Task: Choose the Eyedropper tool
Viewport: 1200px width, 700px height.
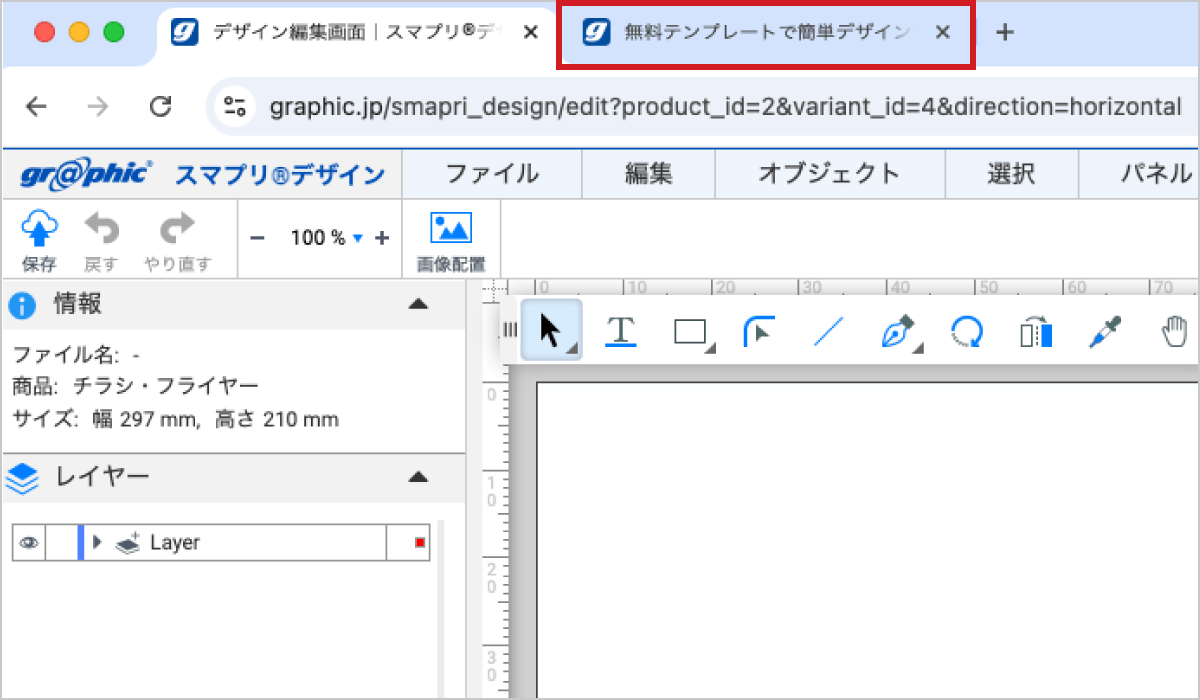Action: coord(1106,331)
